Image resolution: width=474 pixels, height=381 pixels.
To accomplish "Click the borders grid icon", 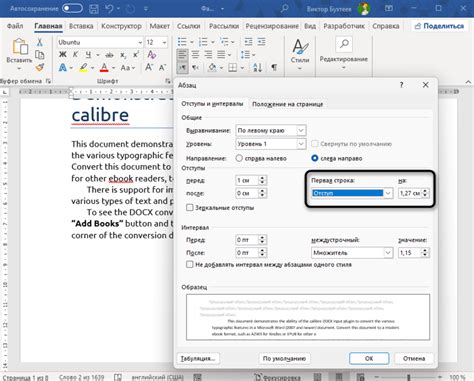I will [233, 68].
